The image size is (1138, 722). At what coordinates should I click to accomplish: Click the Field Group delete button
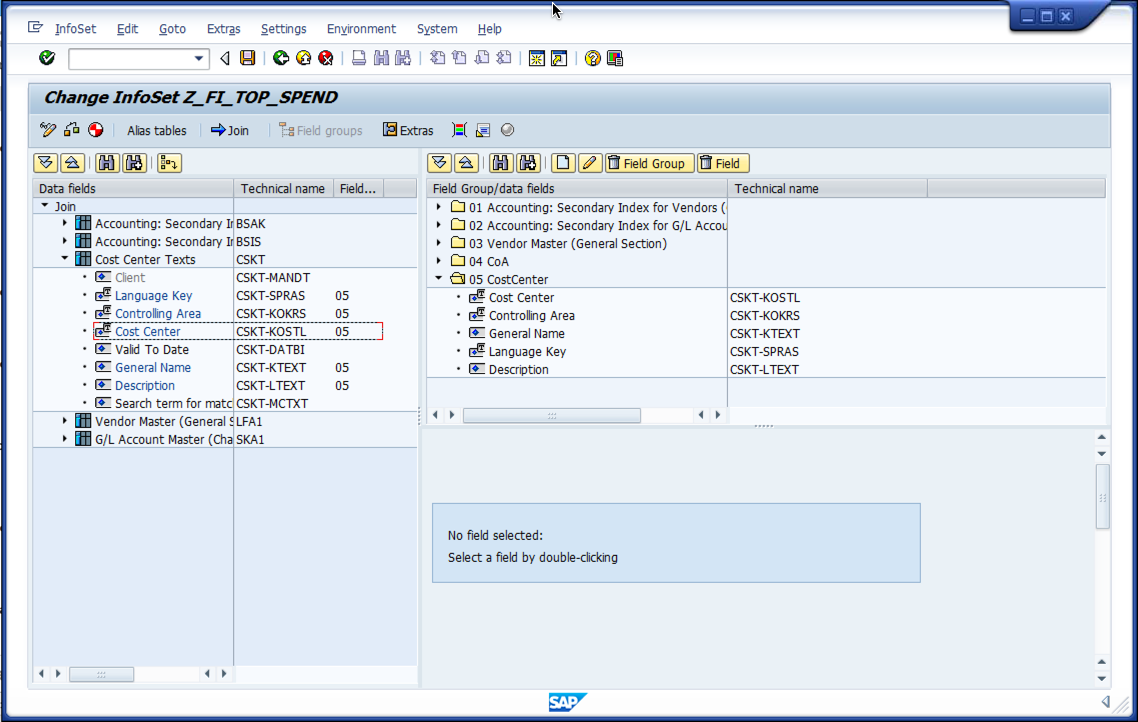tap(652, 162)
